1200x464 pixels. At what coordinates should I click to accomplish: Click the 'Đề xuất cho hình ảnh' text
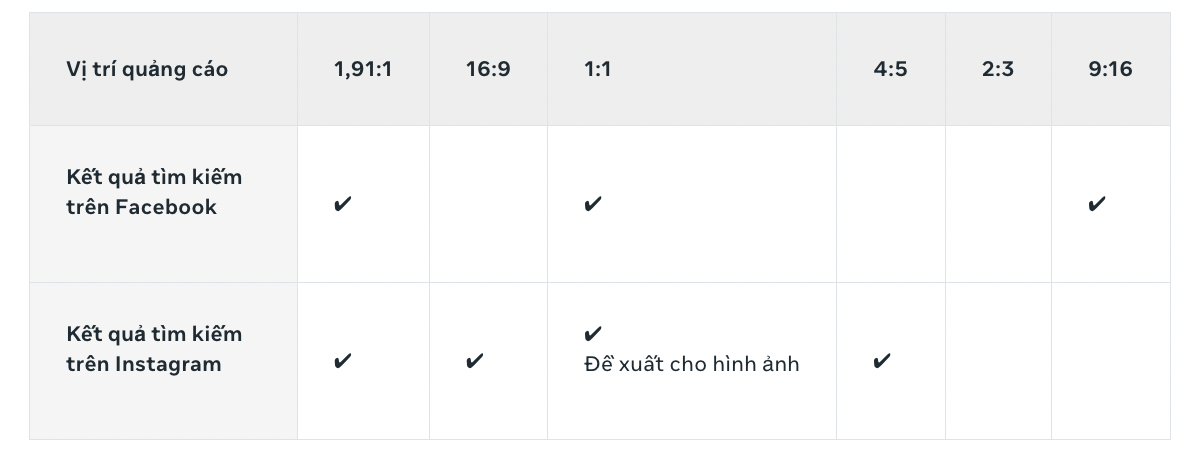(x=691, y=364)
